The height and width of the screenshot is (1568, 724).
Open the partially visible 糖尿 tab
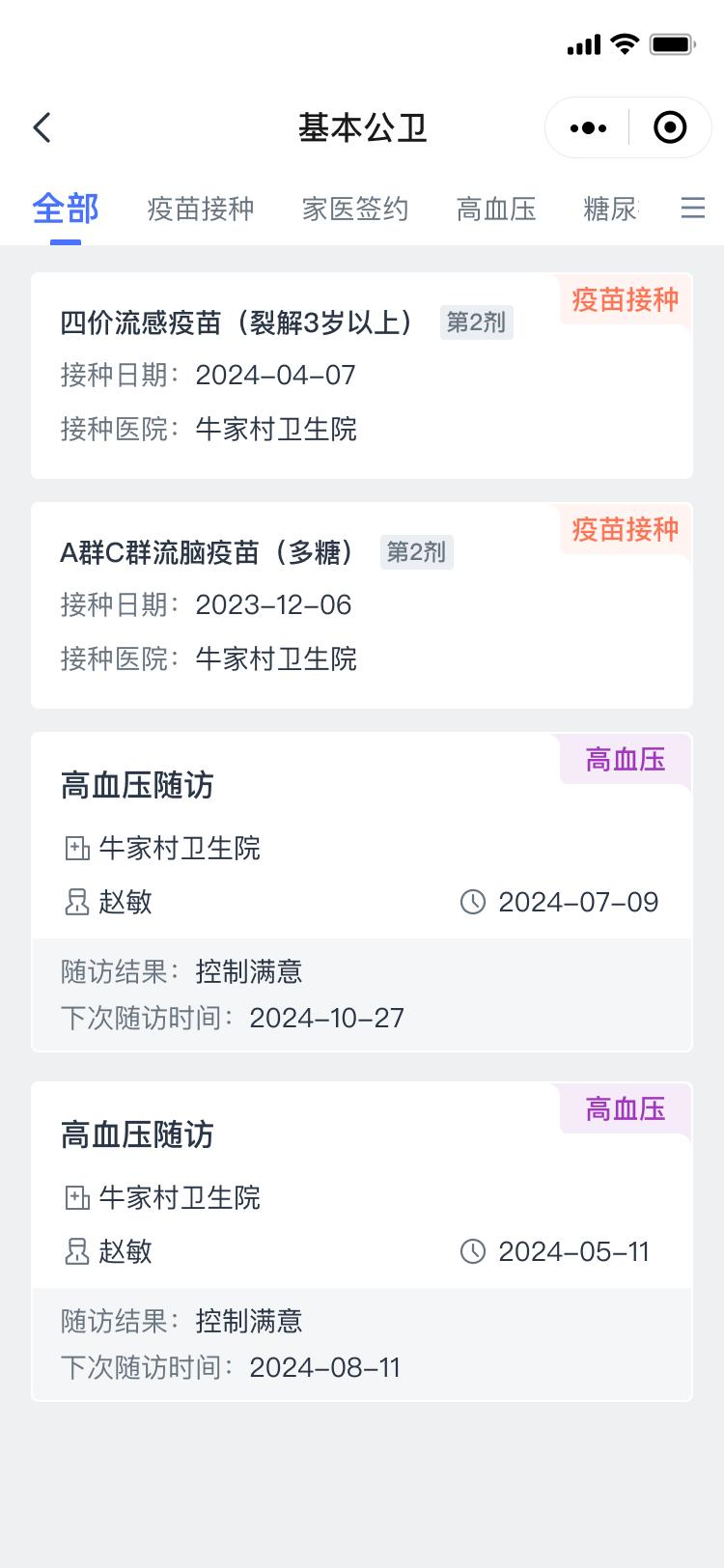pyautogui.click(x=610, y=209)
